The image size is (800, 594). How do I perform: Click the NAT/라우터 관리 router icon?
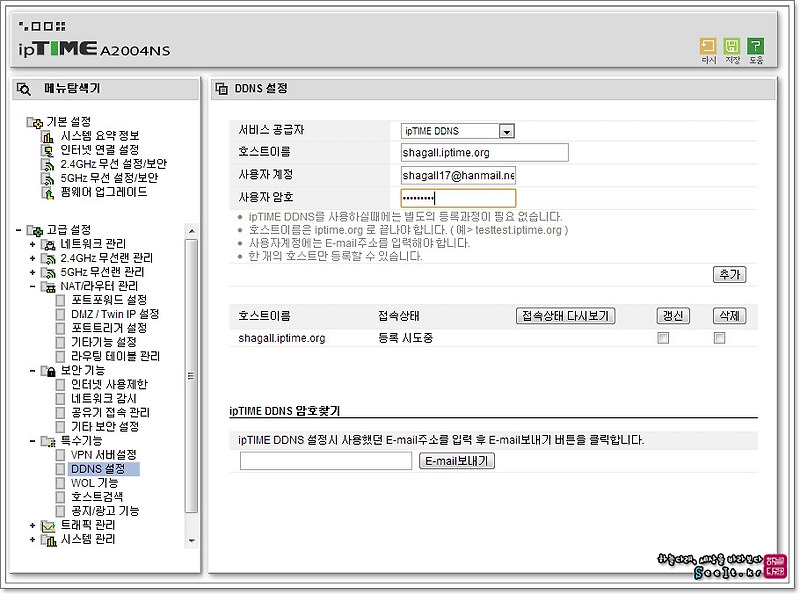point(48,287)
